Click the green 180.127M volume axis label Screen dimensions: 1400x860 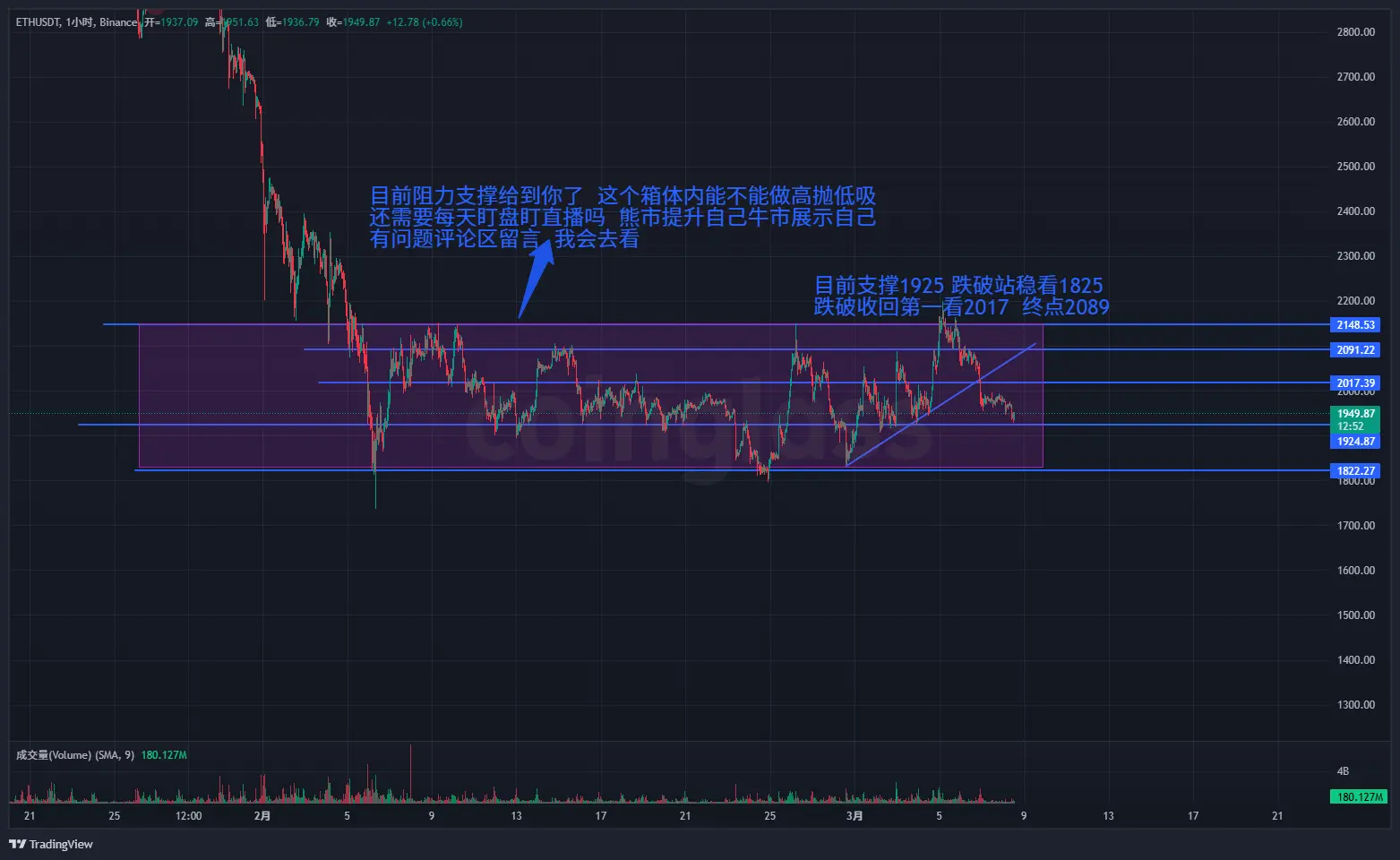pyautogui.click(x=1360, y=796)
